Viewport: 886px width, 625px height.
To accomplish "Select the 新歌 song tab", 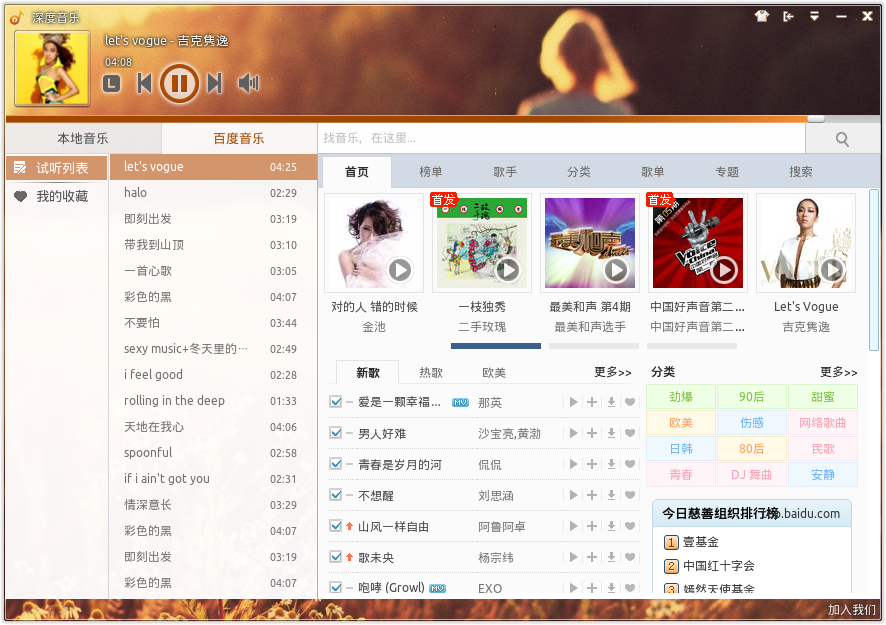I will tap(368, 372).
